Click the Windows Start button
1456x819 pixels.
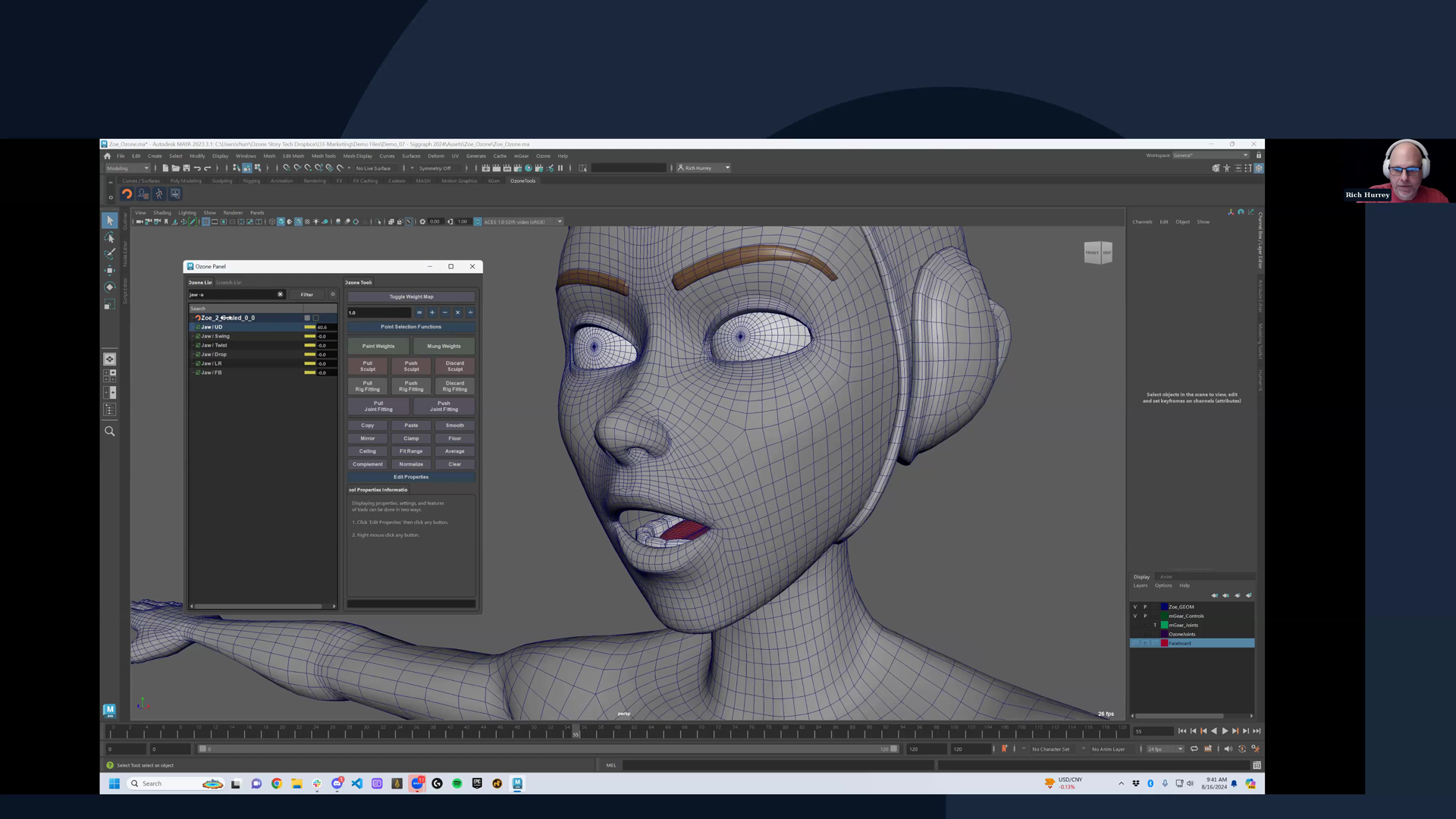point(115,784)
